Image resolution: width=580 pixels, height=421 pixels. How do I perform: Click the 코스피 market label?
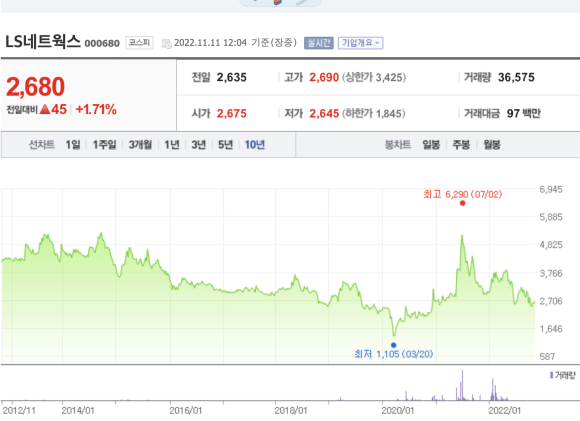(x=139, y=43)
